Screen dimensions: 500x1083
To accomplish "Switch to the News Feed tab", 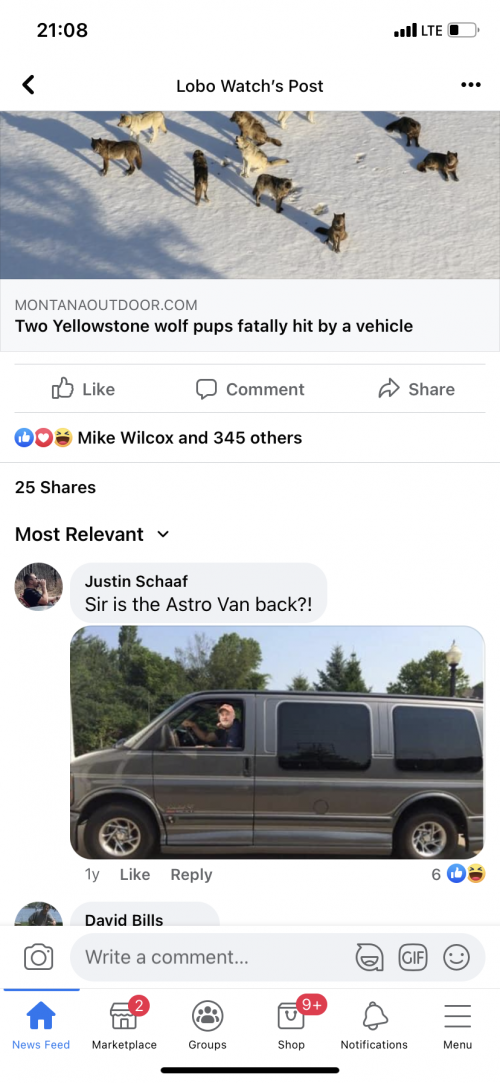I will click(x=41, y=1025).
